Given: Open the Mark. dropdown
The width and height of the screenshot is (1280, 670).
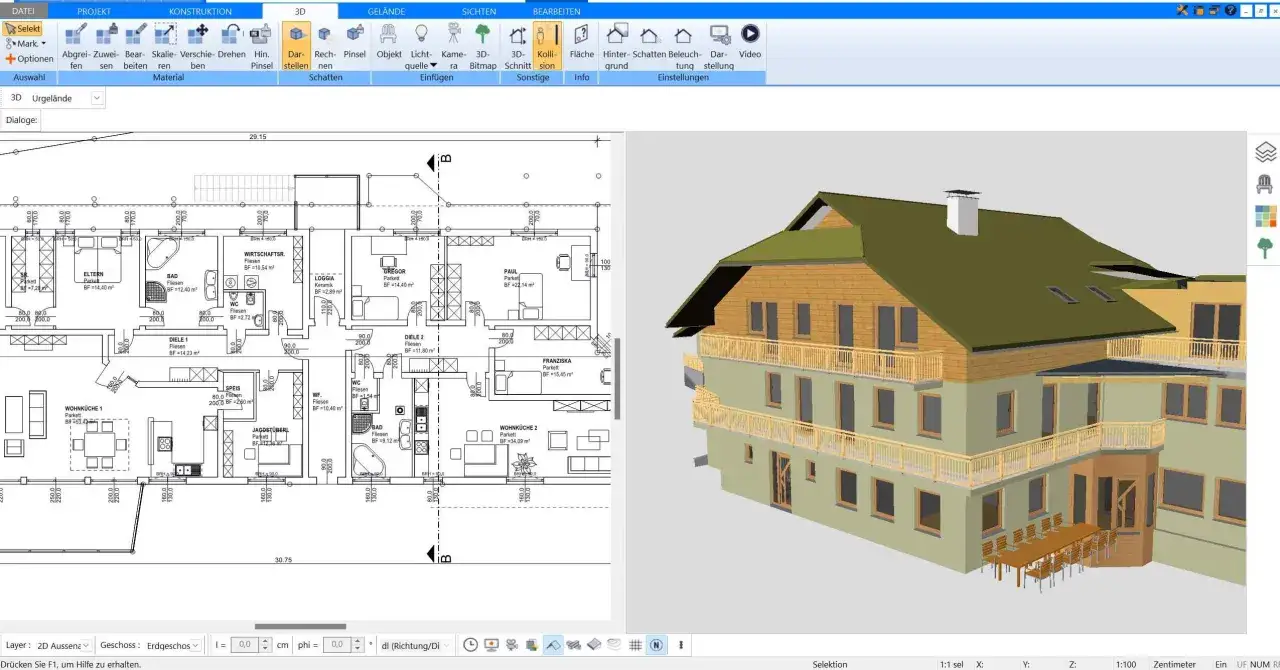Looking at the screenshot, I should [x=26, y=44].
